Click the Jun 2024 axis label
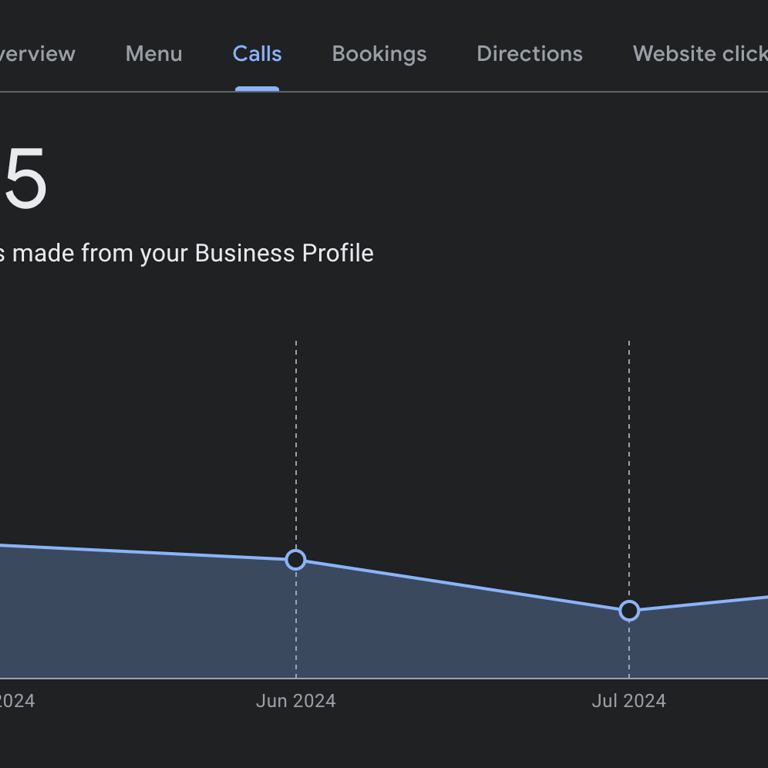Viewport: 768px width, 768px height. [296, 701]
